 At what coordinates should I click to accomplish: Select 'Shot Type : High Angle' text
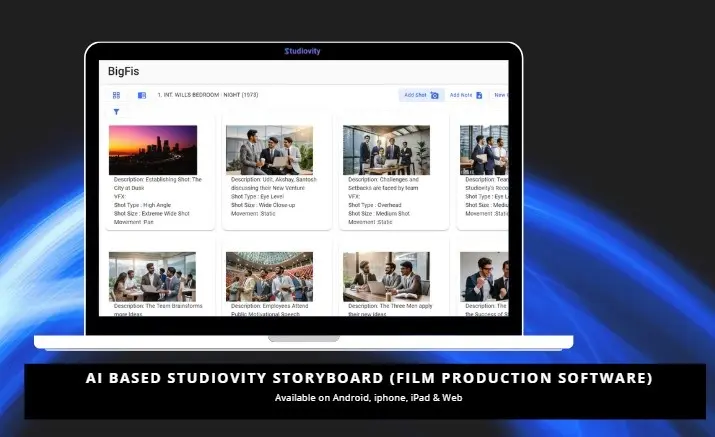tap(142, 205)
